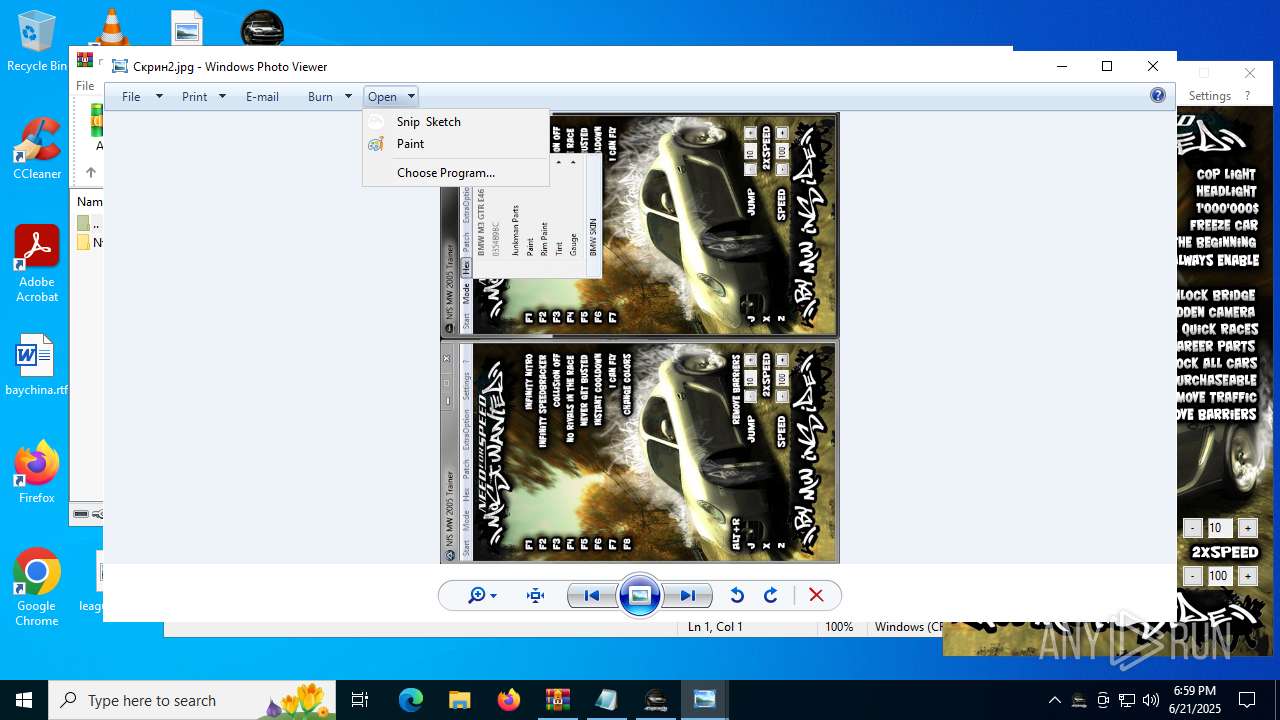Click the E-mail toolbar button
This screenshot has width=1280, height=720.
click(x=262, y=97)
